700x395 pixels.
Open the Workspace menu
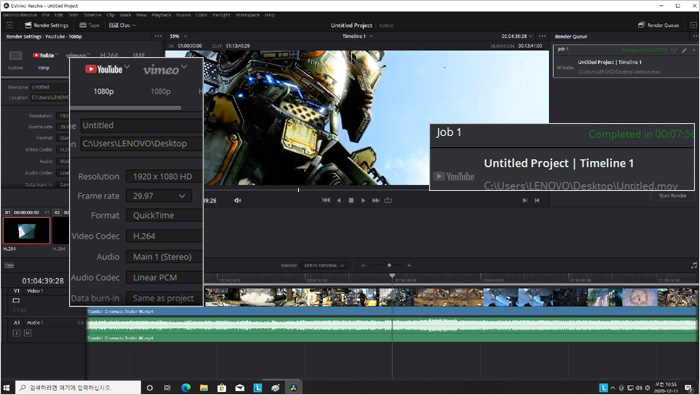[x=247, y=15]
